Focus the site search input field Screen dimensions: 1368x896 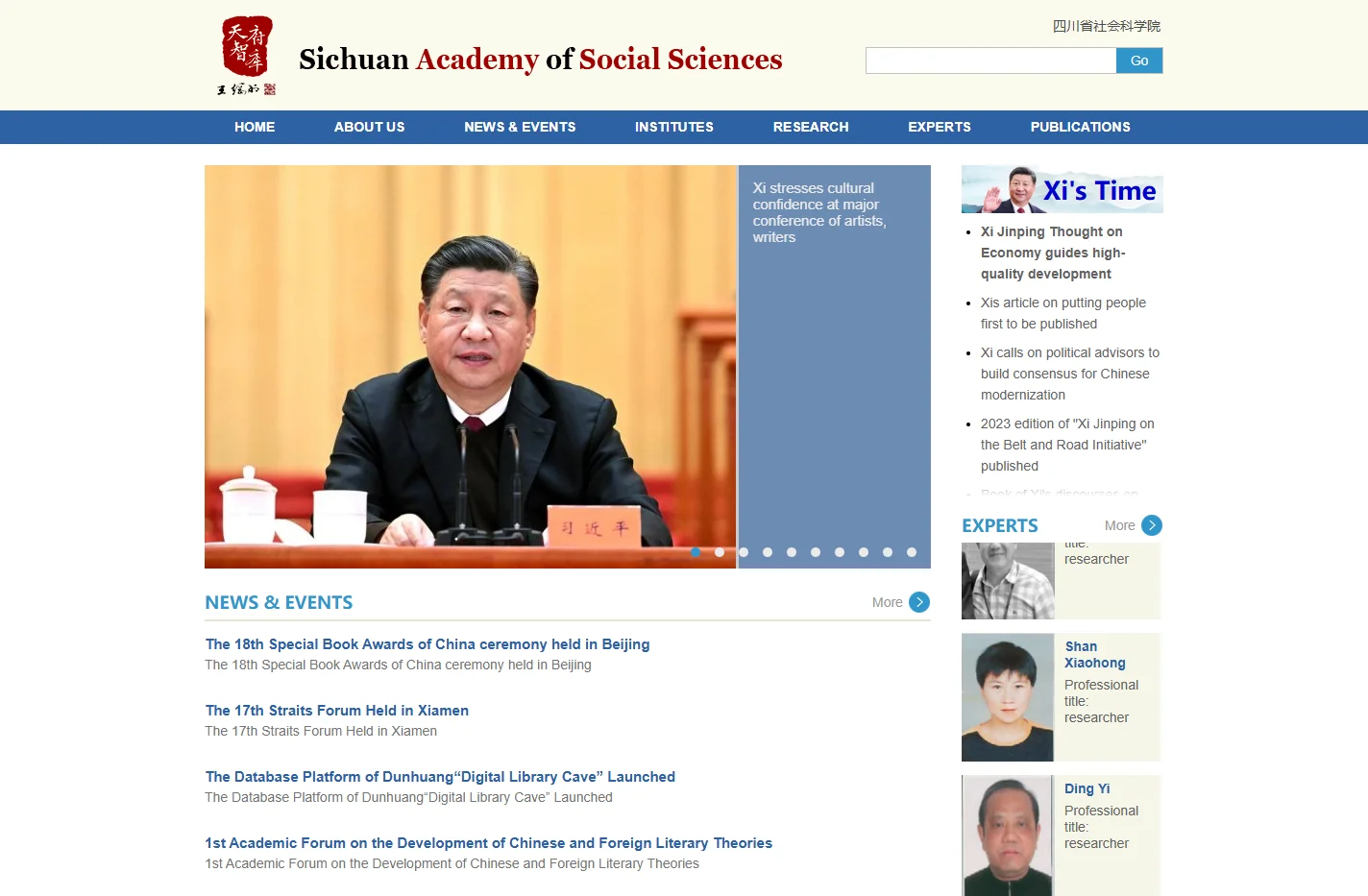point(990,61)
